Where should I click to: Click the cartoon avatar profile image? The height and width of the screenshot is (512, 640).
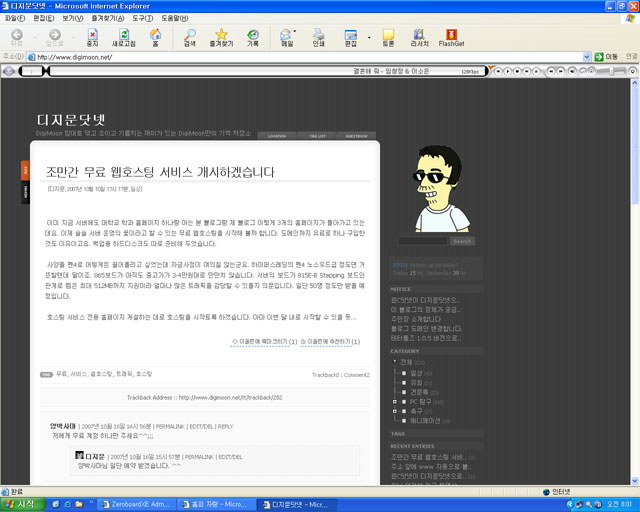tap(441, 188)
